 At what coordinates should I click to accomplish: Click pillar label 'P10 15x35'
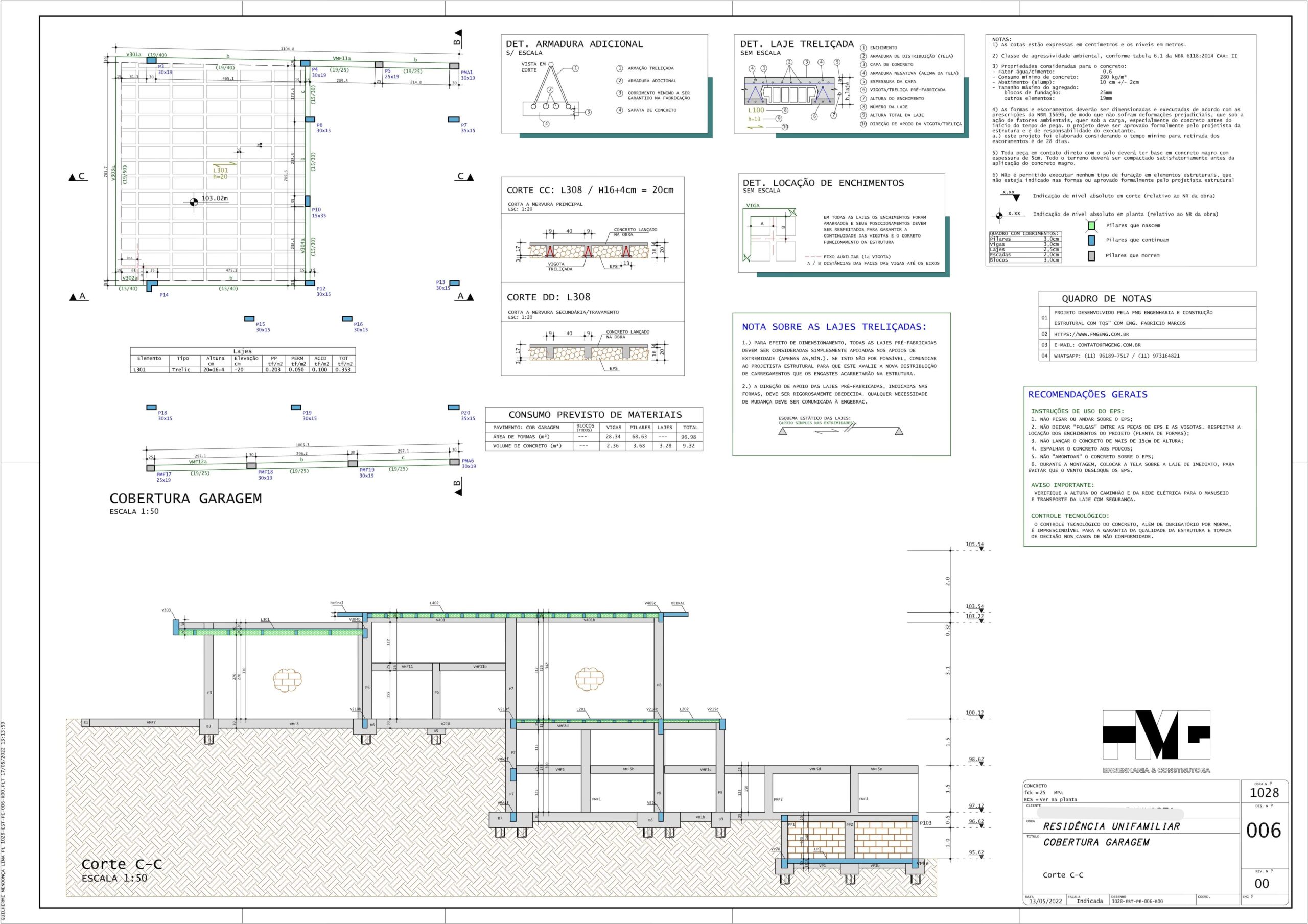tap(319, 213)
